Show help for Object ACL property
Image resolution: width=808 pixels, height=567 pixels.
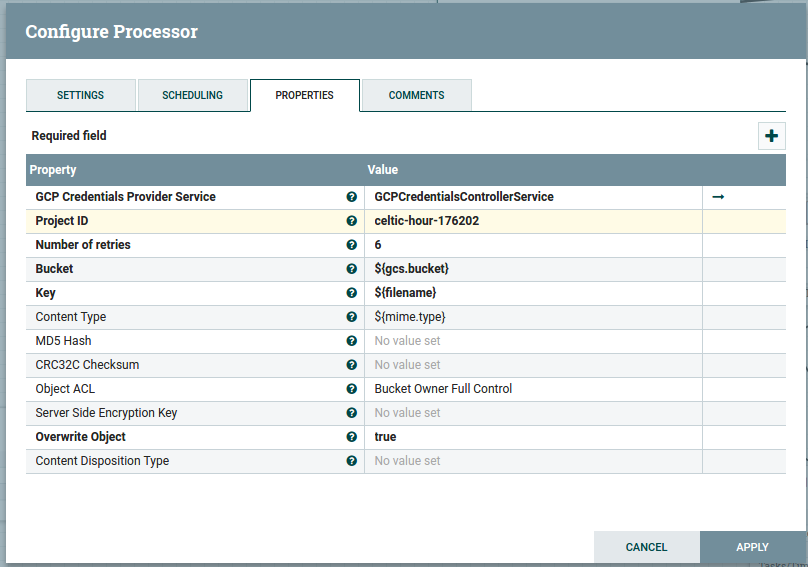351,389
